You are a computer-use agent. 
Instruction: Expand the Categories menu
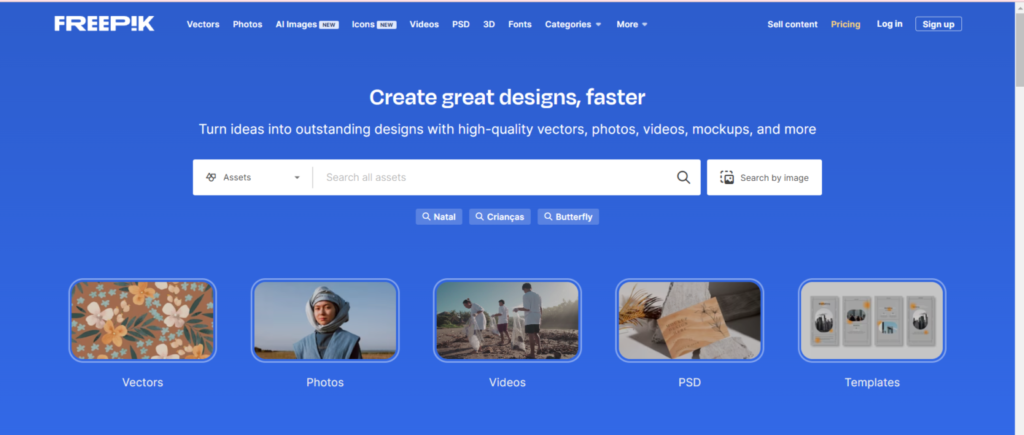[573, 24]
